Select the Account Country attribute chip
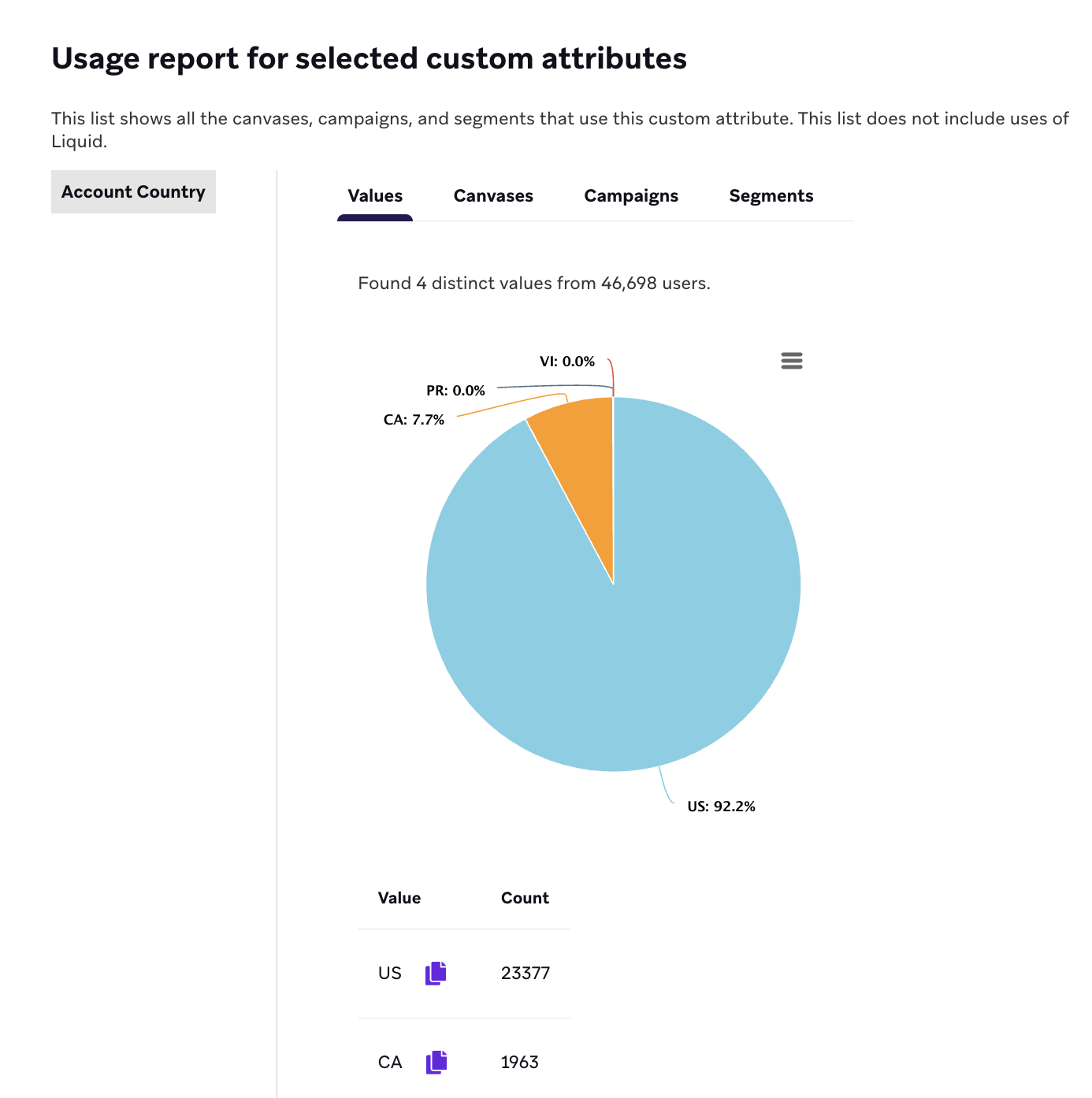The height and width of the screenshot is (1098, 1092). 133,191
